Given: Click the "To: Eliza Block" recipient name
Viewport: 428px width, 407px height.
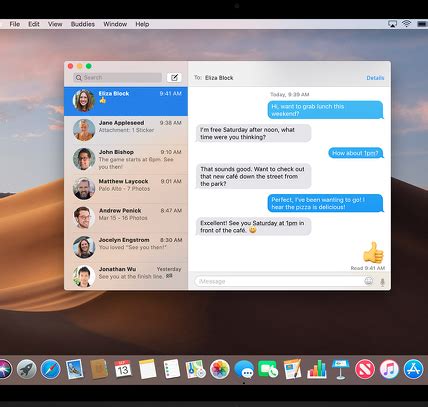Looking at the screenshot, I should (219, 78).
